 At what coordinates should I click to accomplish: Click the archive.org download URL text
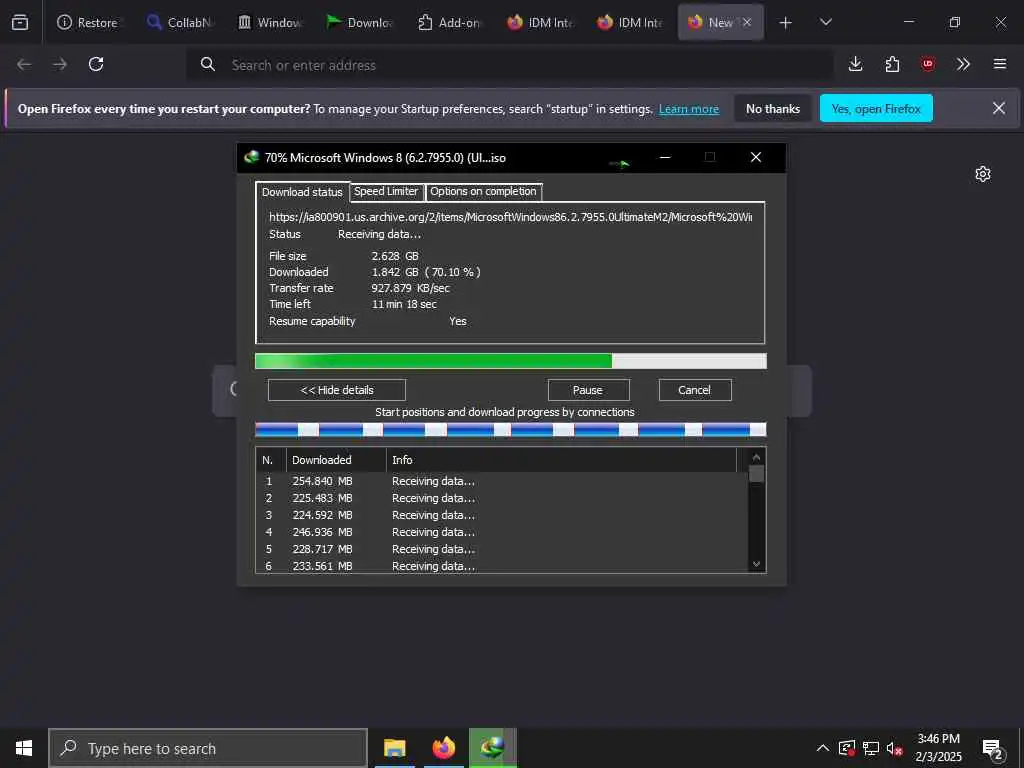pyautogui.click(x=510, y=217)
